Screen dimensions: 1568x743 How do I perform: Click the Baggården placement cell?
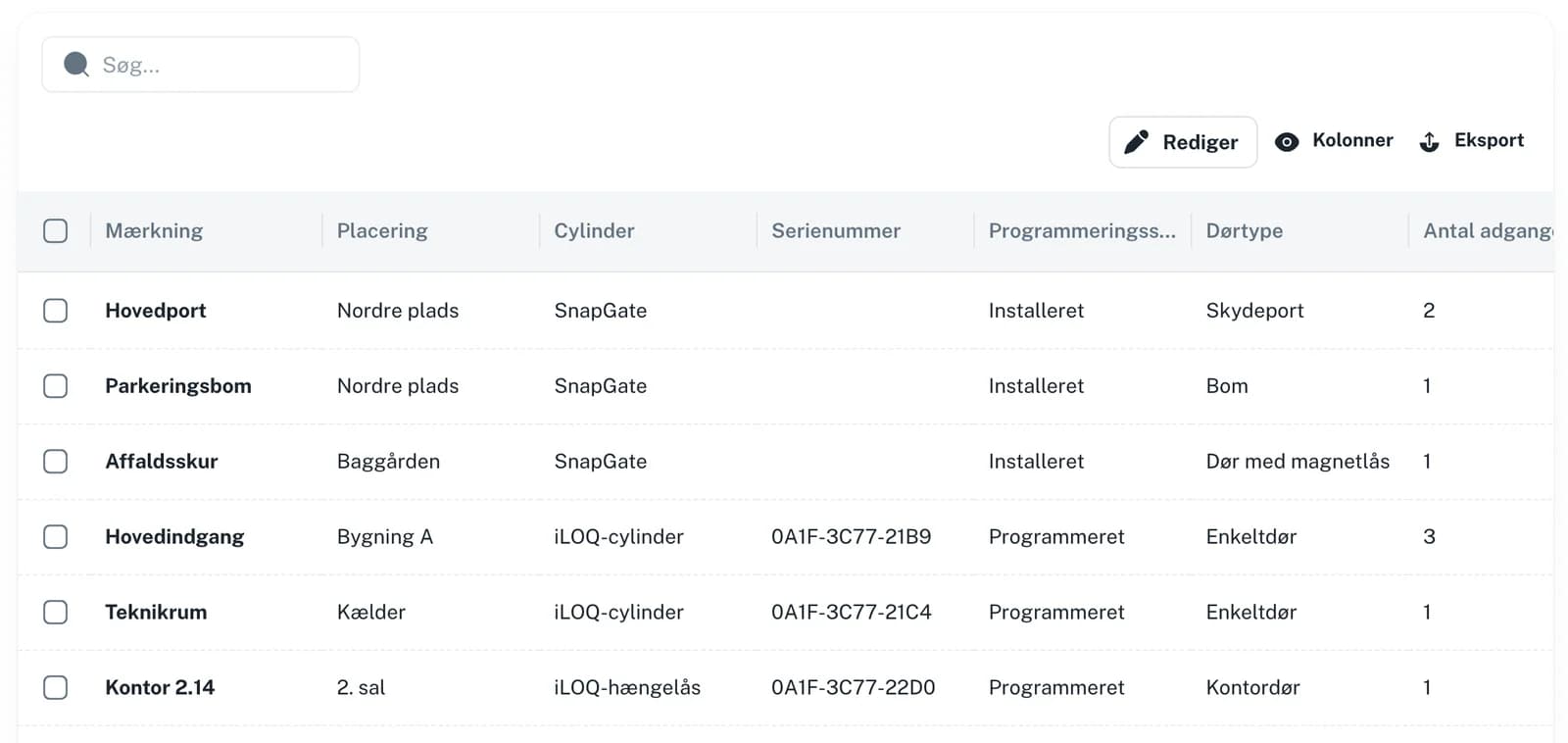(388, 462)
